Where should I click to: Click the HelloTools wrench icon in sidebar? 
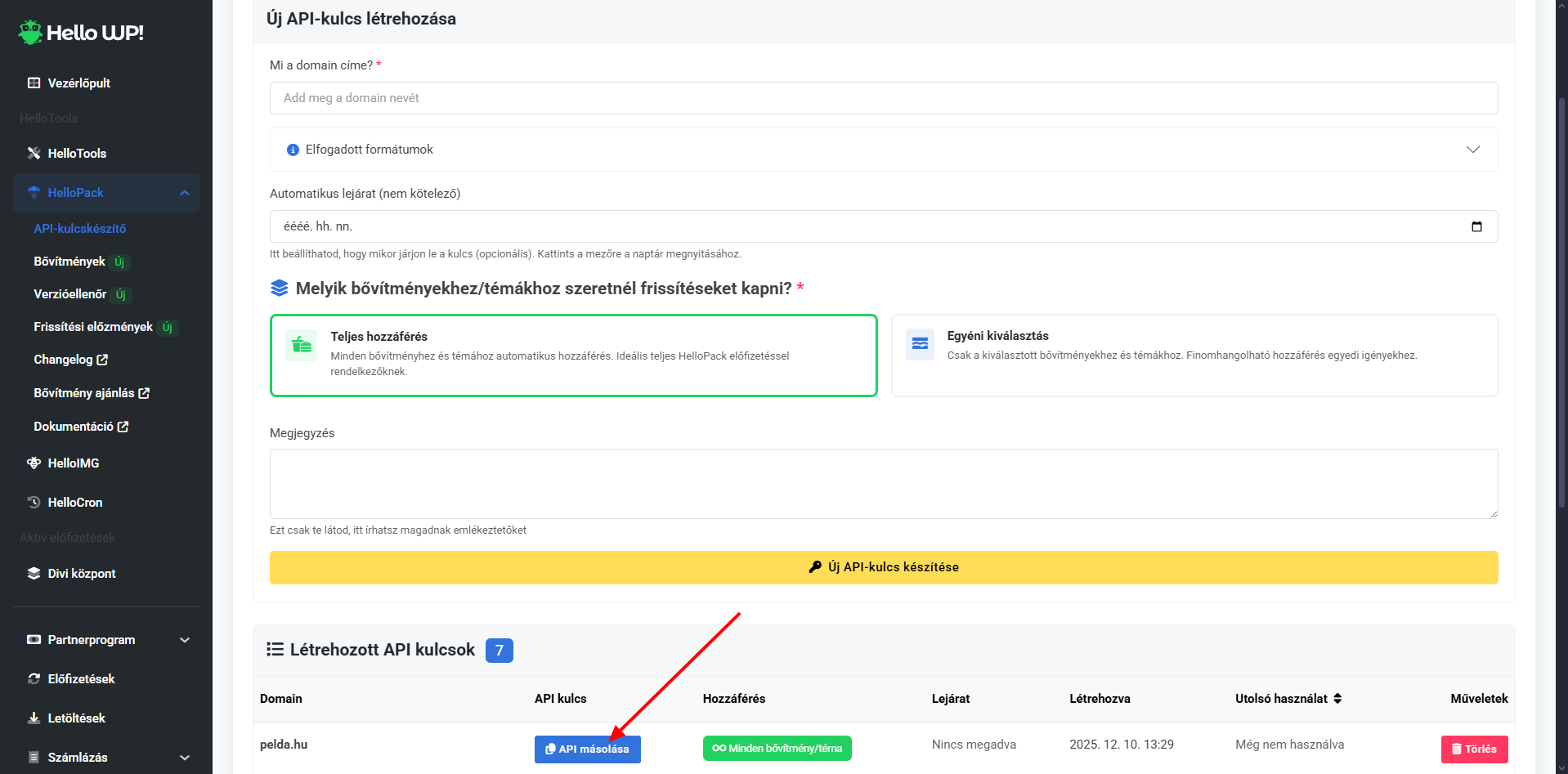point(34,154)
